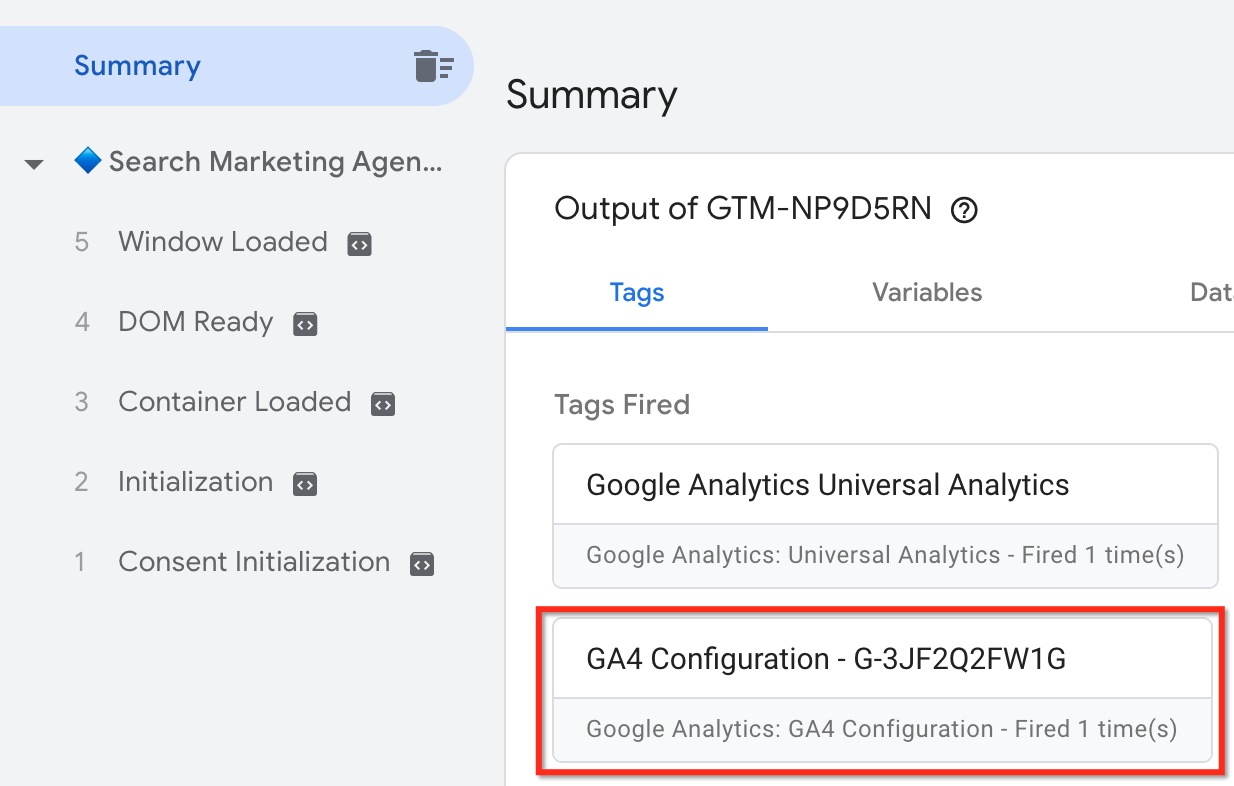Click the blue diamond page icon
Screen dimensions: 1234x786
tap(88, 161)
